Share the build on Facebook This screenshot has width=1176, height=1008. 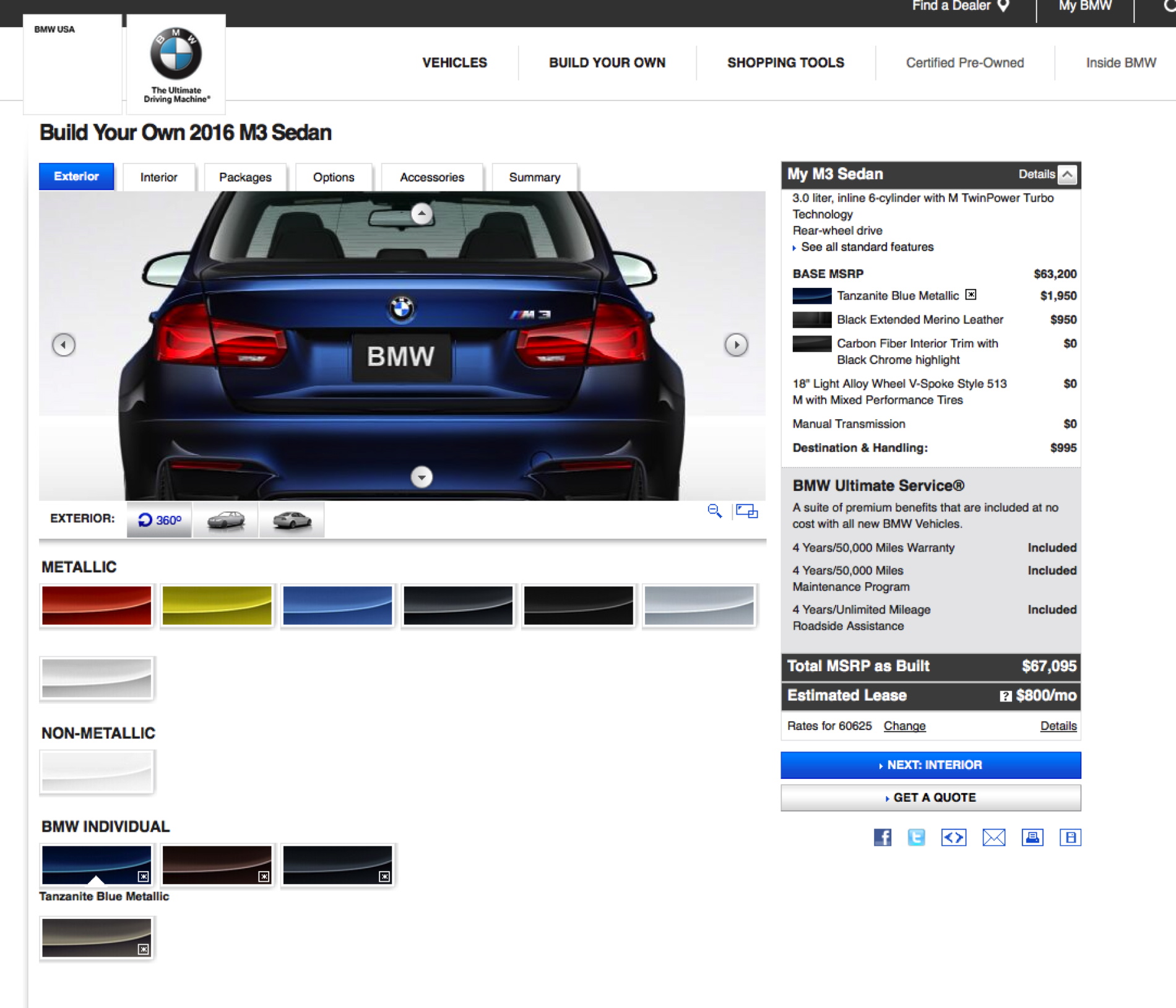[x=882, y=838]
